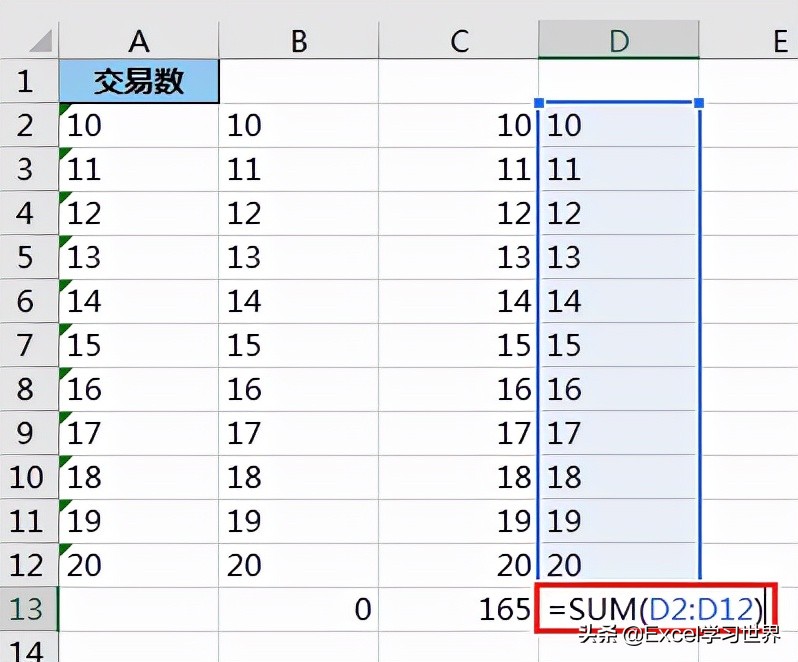Click cell A3 containing 11

139,169
